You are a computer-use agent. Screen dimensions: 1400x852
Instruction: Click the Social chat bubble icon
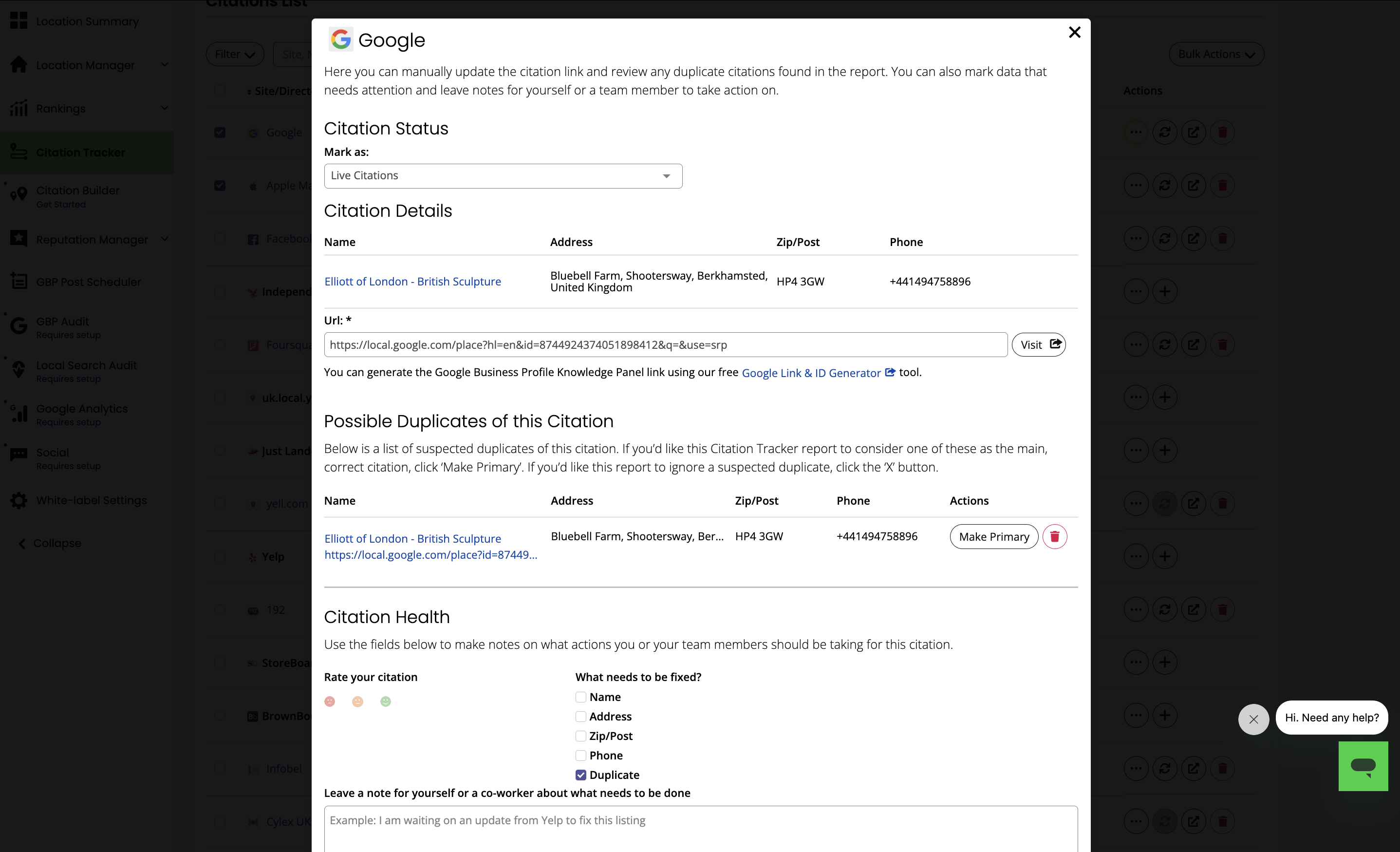(19, 454)
